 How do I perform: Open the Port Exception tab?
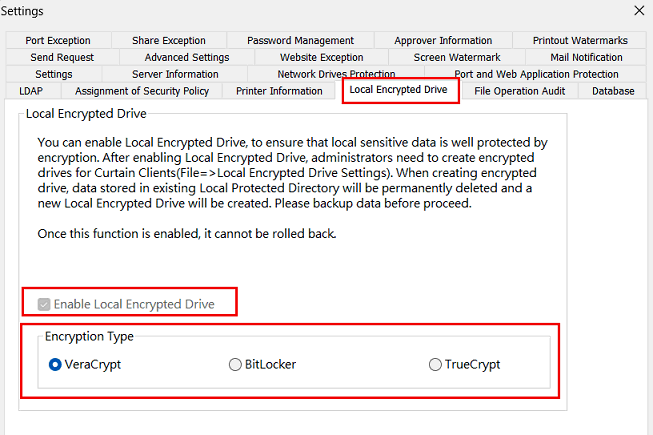coord(58,41)
